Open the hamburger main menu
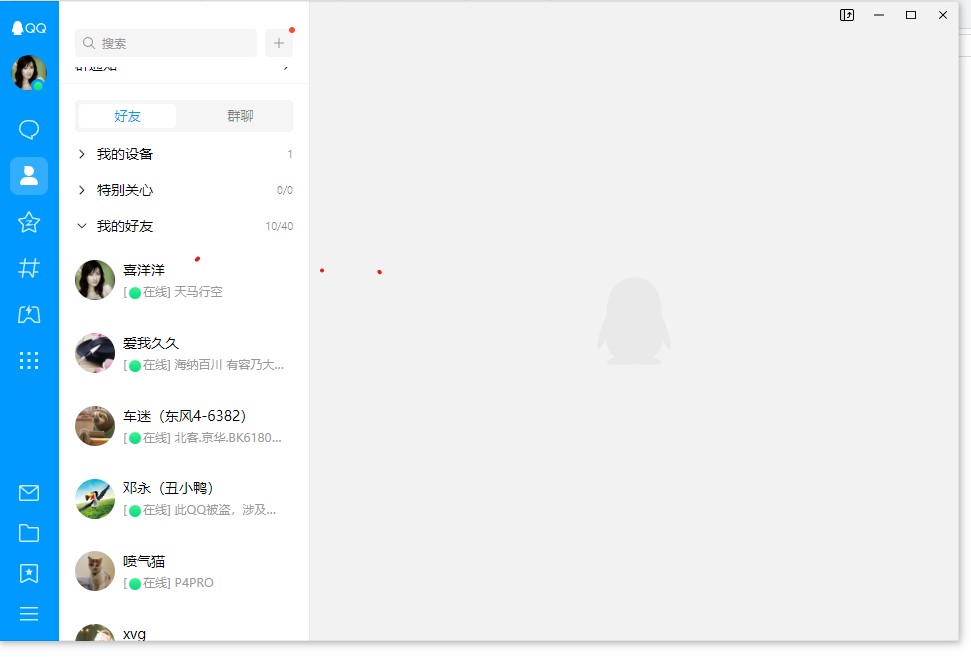Image resolution: width=971 pixels, height=657 pixels. (x=29, y=614)
